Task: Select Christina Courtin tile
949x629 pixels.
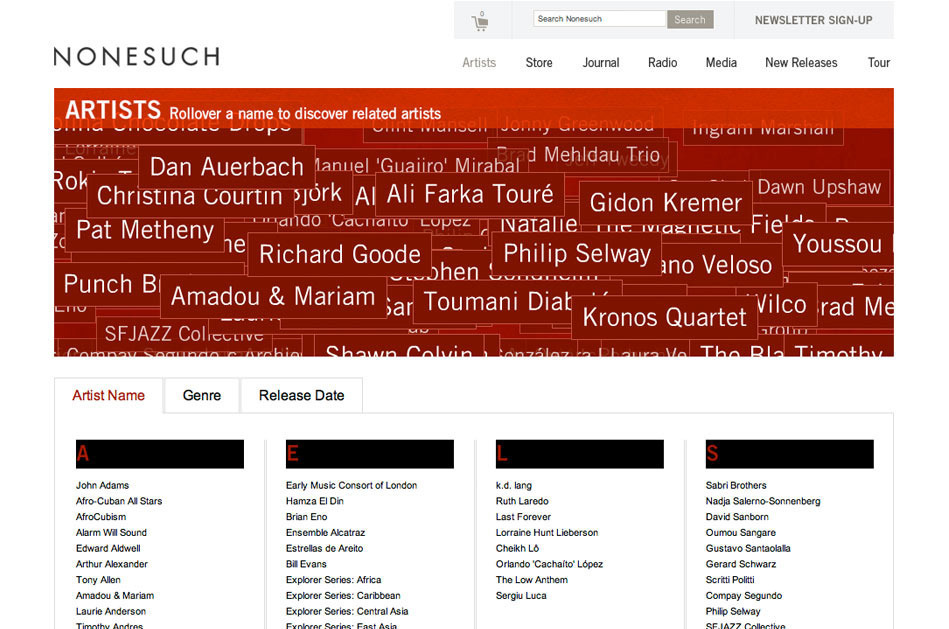Action: (x=189, y=196)
